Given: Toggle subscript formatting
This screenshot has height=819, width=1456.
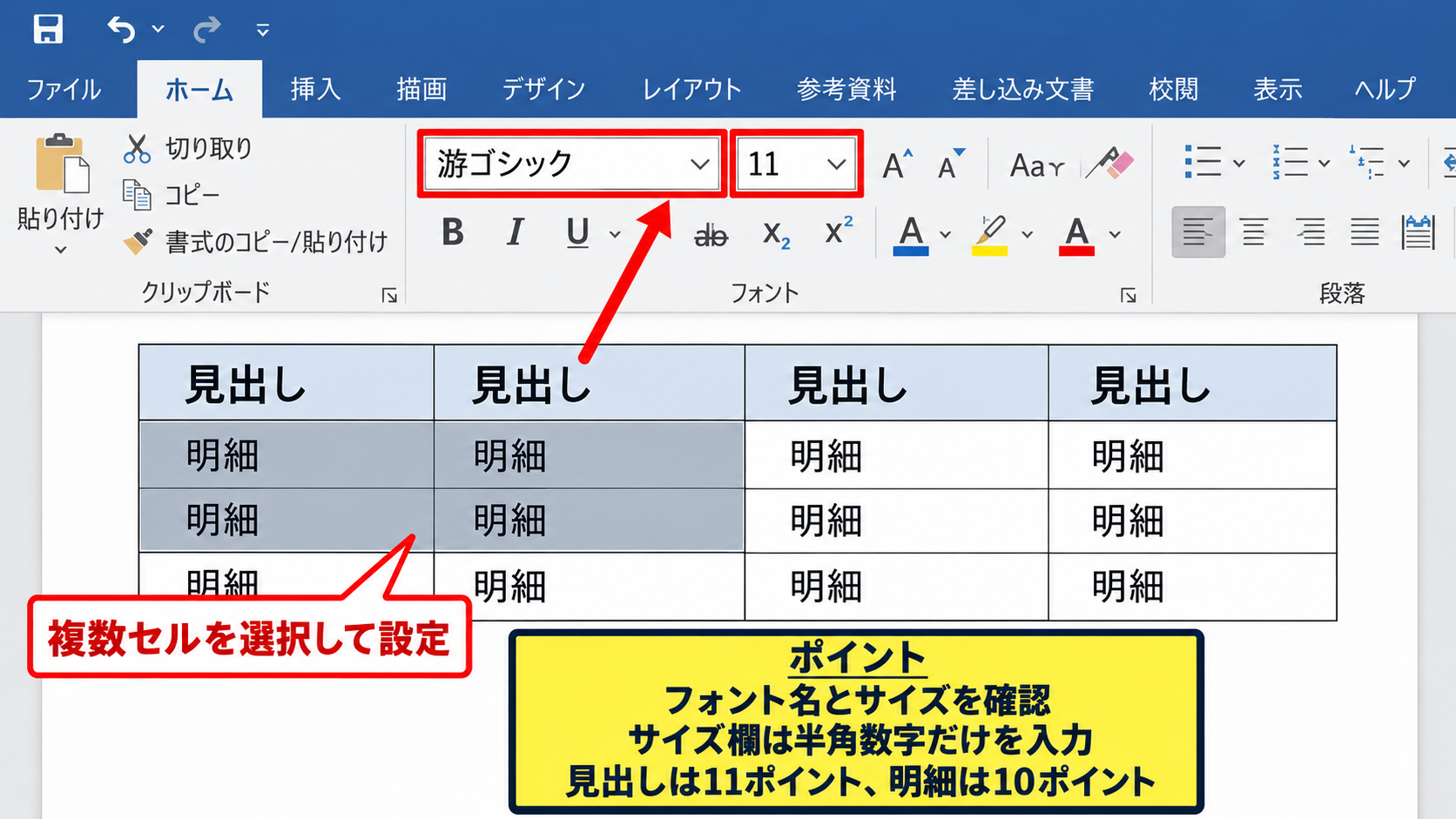Looking at the screenshot, I should (776, 234).
